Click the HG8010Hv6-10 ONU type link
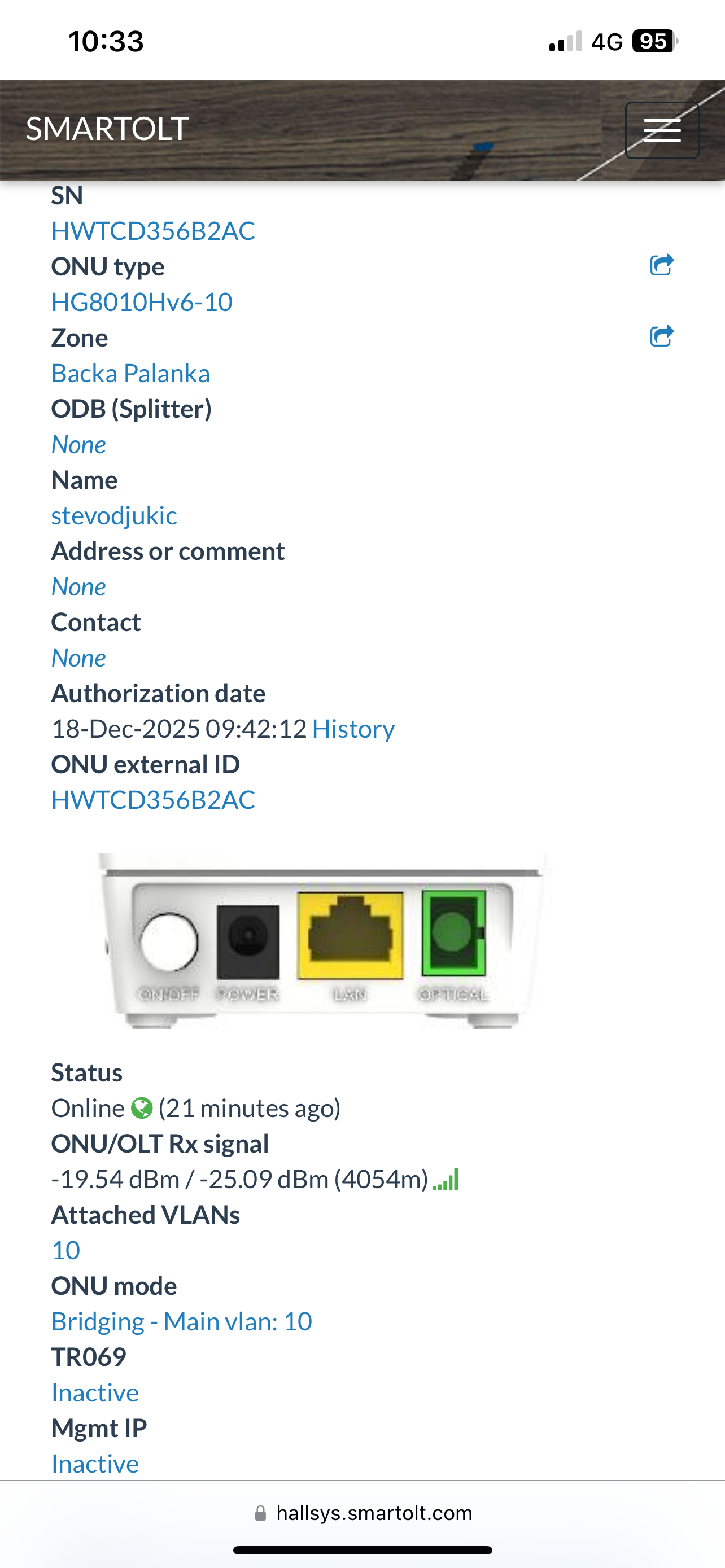725x1568 pixels. point(142,302)
